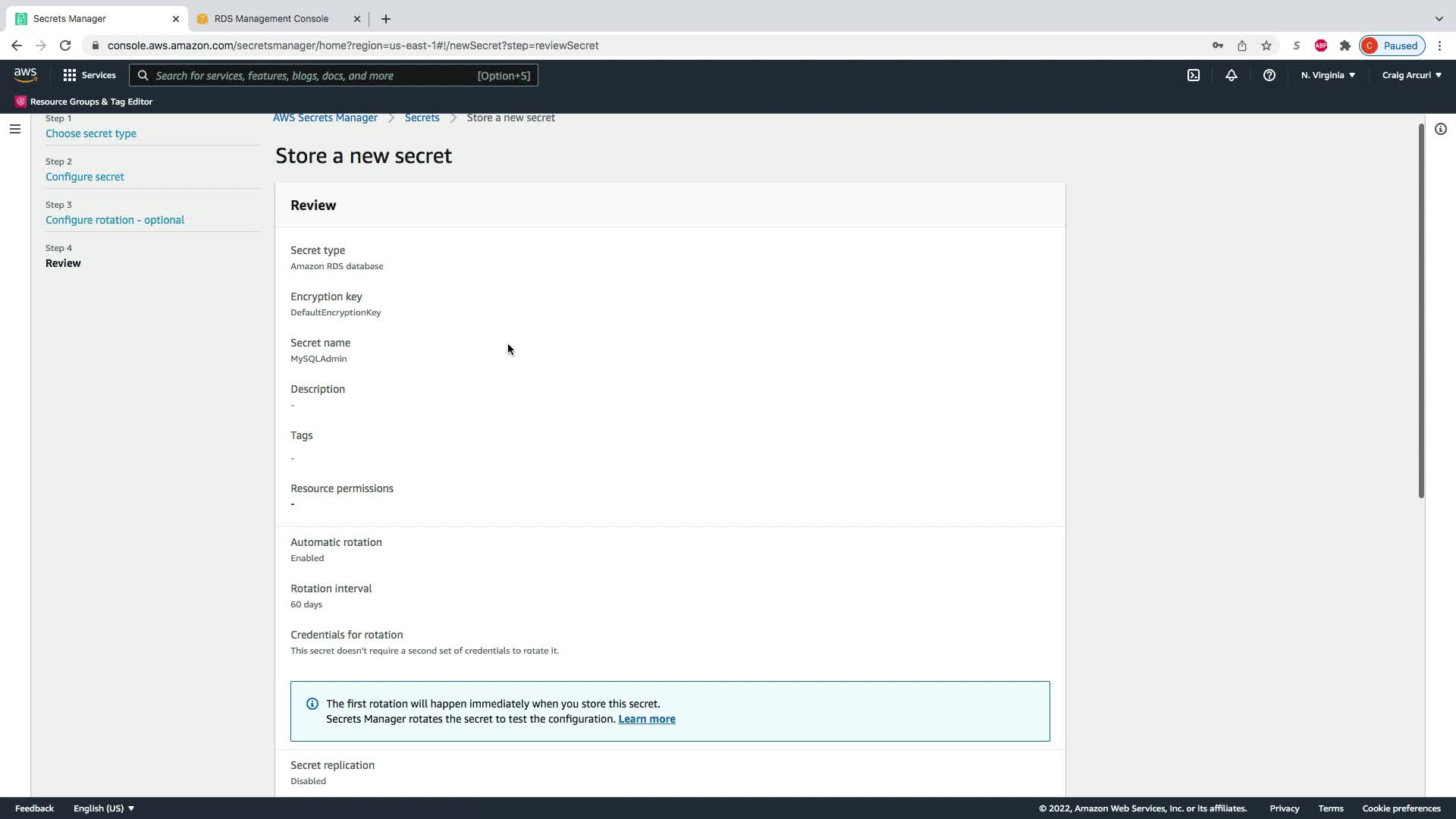Open notifications bell icon
Image resolution: width=1456 pixels, height=819 pixels.
(x=1232, y=75)
